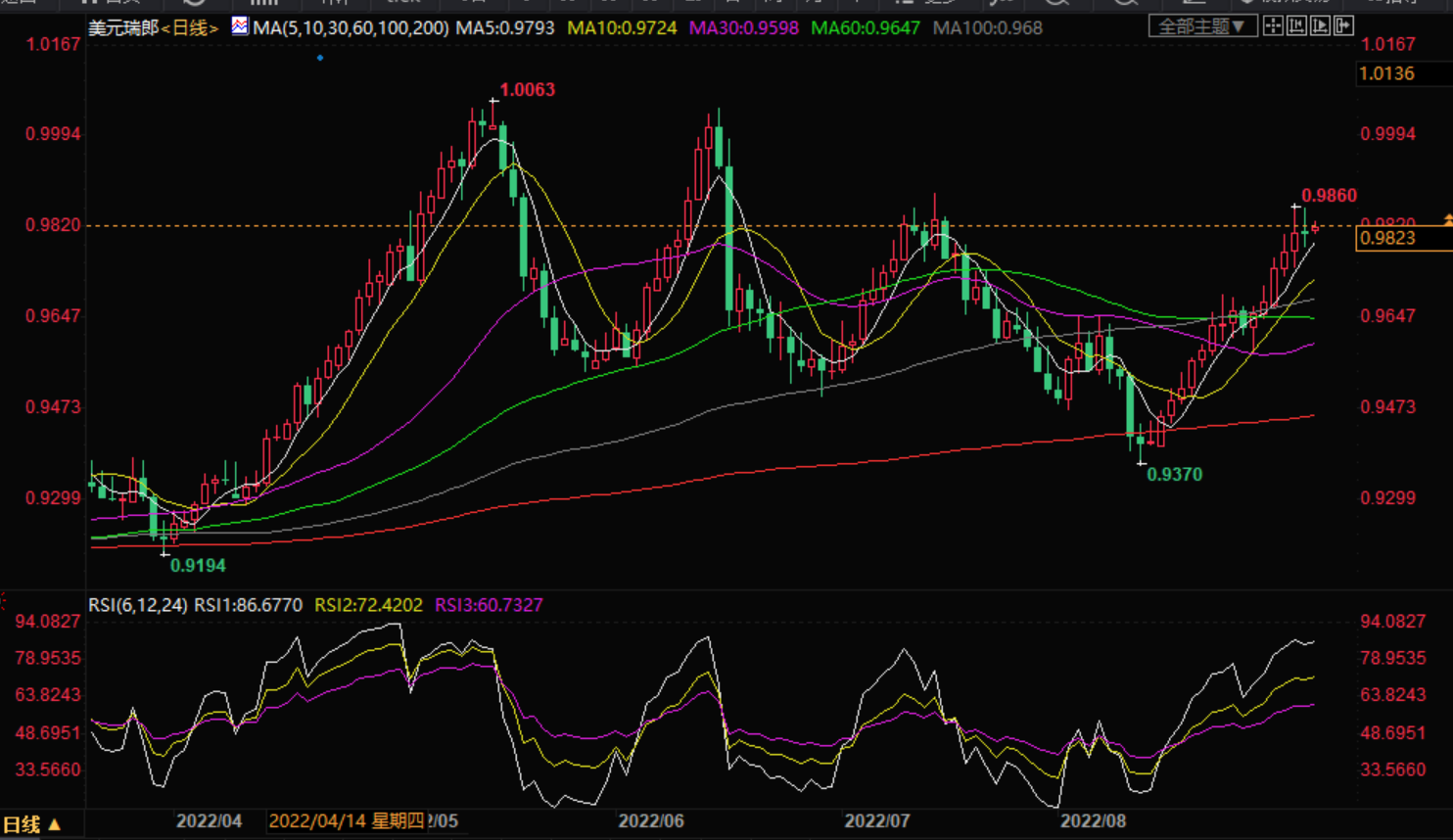The image size is (1453, 840).
Task: Click the third chart icon with the play arrow
Action: (1320, 26)
